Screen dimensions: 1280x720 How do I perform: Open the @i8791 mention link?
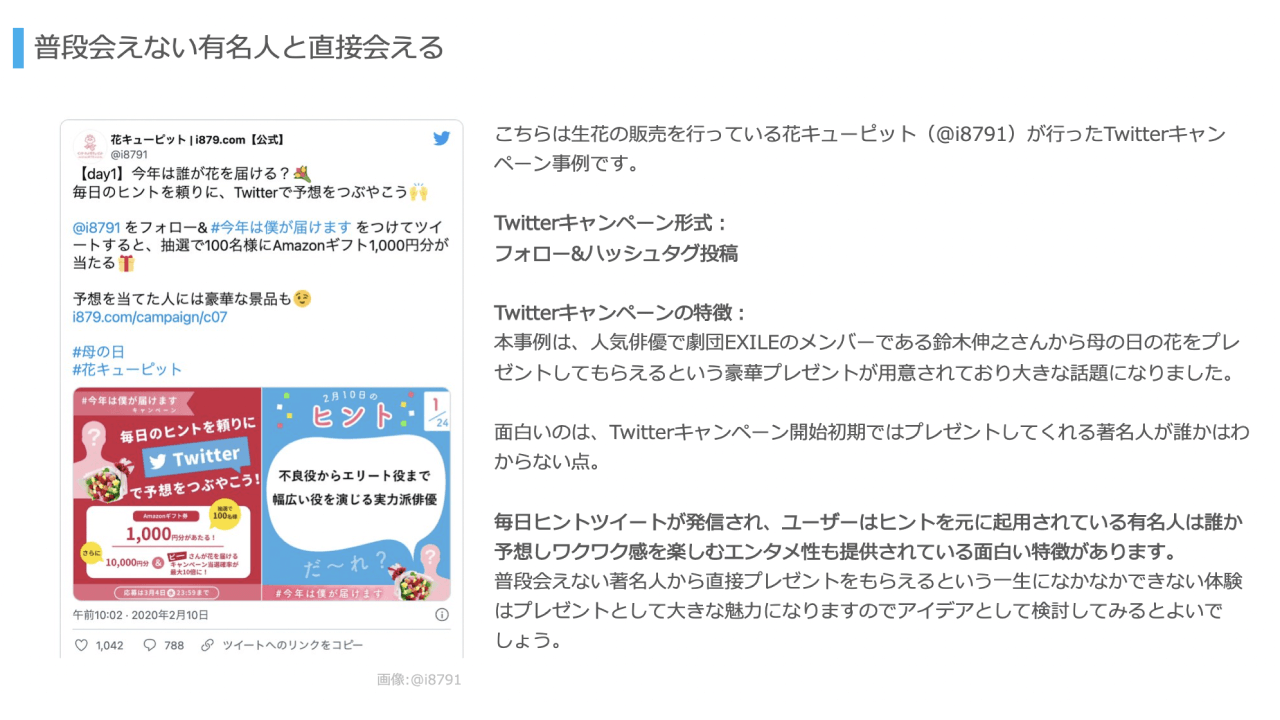pyautogui.click(x=97, y=227)
